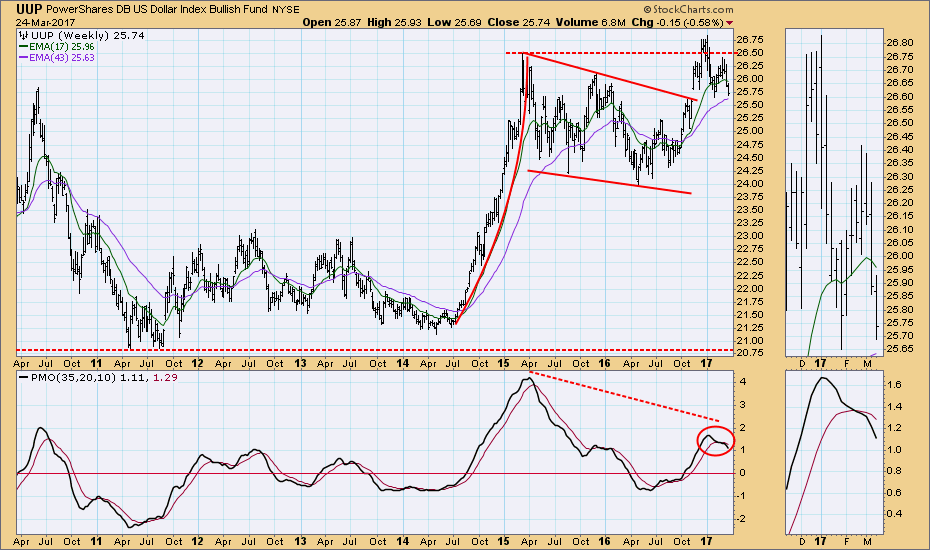Click the red down-arrow change indicator
Screen dimensions: 930x550
coord(730,23)
